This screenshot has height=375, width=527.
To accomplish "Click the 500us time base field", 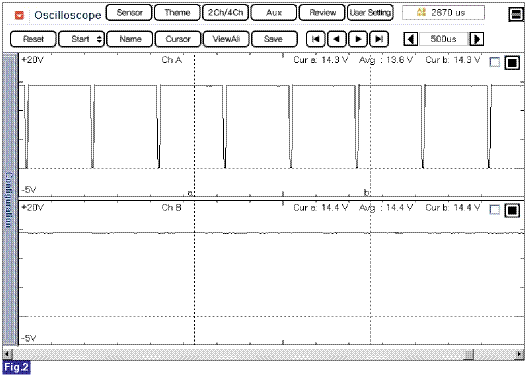I will pyautogui.click(x=444, y=39).
